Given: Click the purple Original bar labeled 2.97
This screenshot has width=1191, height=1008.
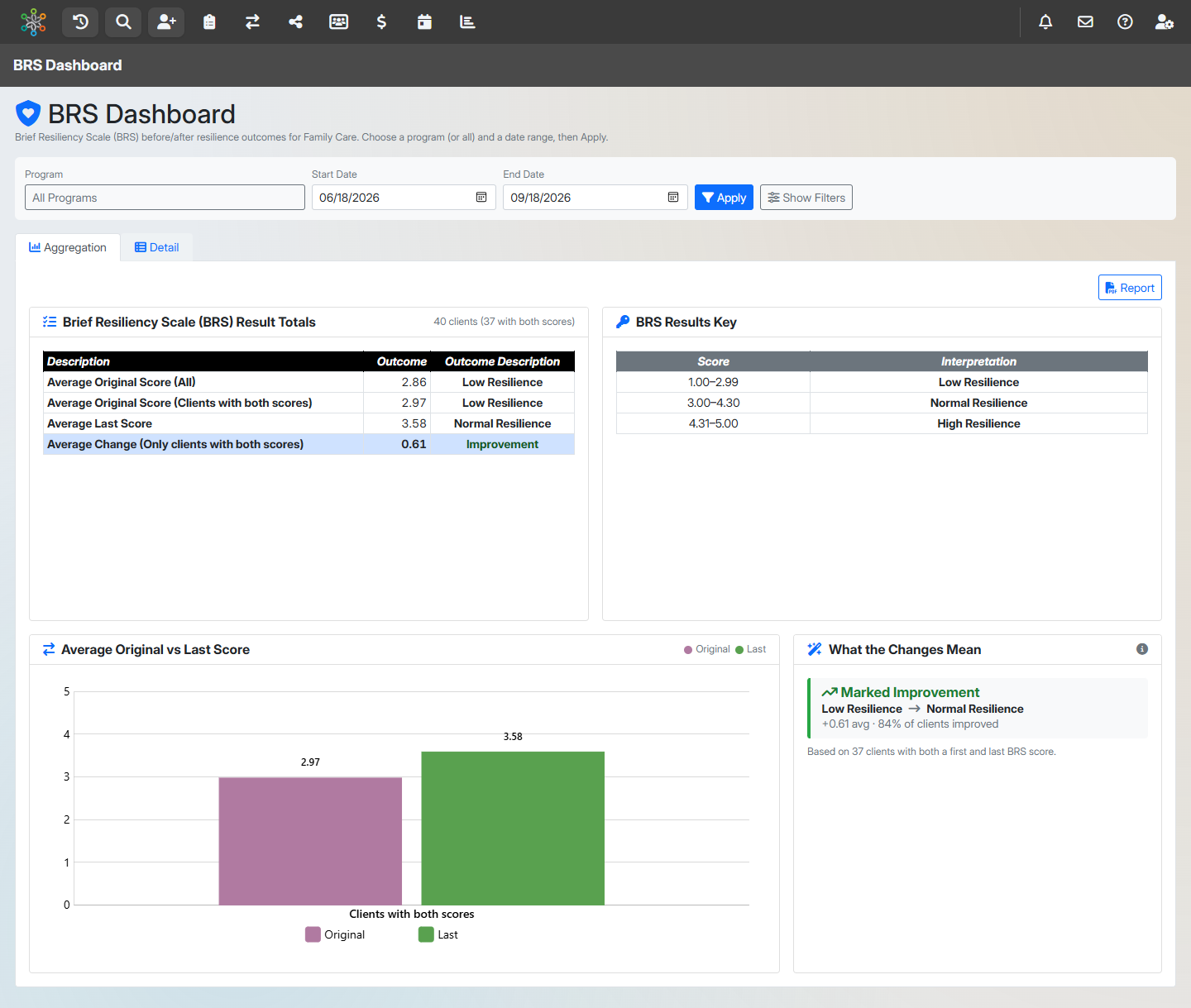Looking at the screenshot, I should pos(310,841).
